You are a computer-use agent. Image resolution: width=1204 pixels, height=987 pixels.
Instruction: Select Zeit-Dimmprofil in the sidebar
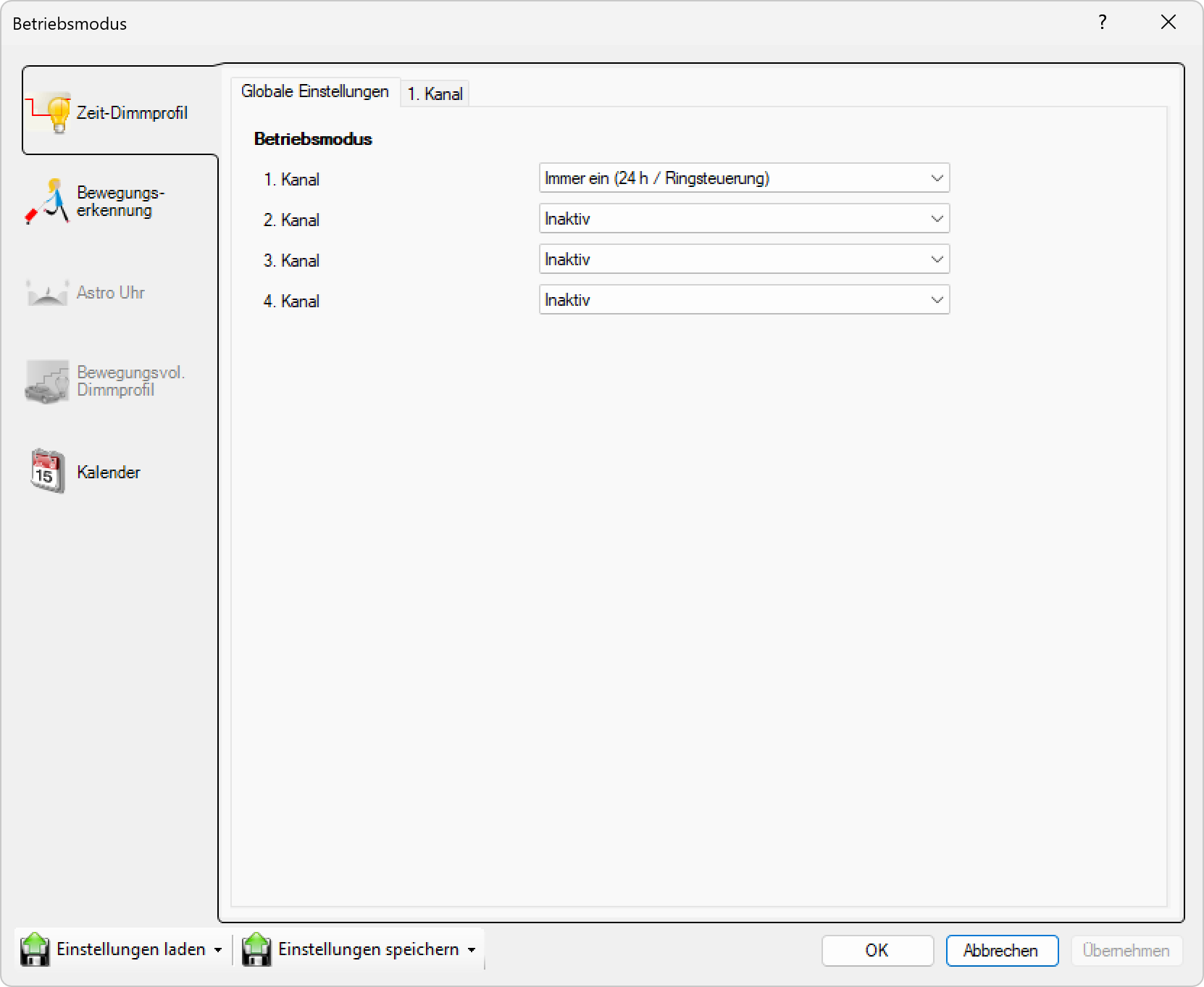click(120, 111)
